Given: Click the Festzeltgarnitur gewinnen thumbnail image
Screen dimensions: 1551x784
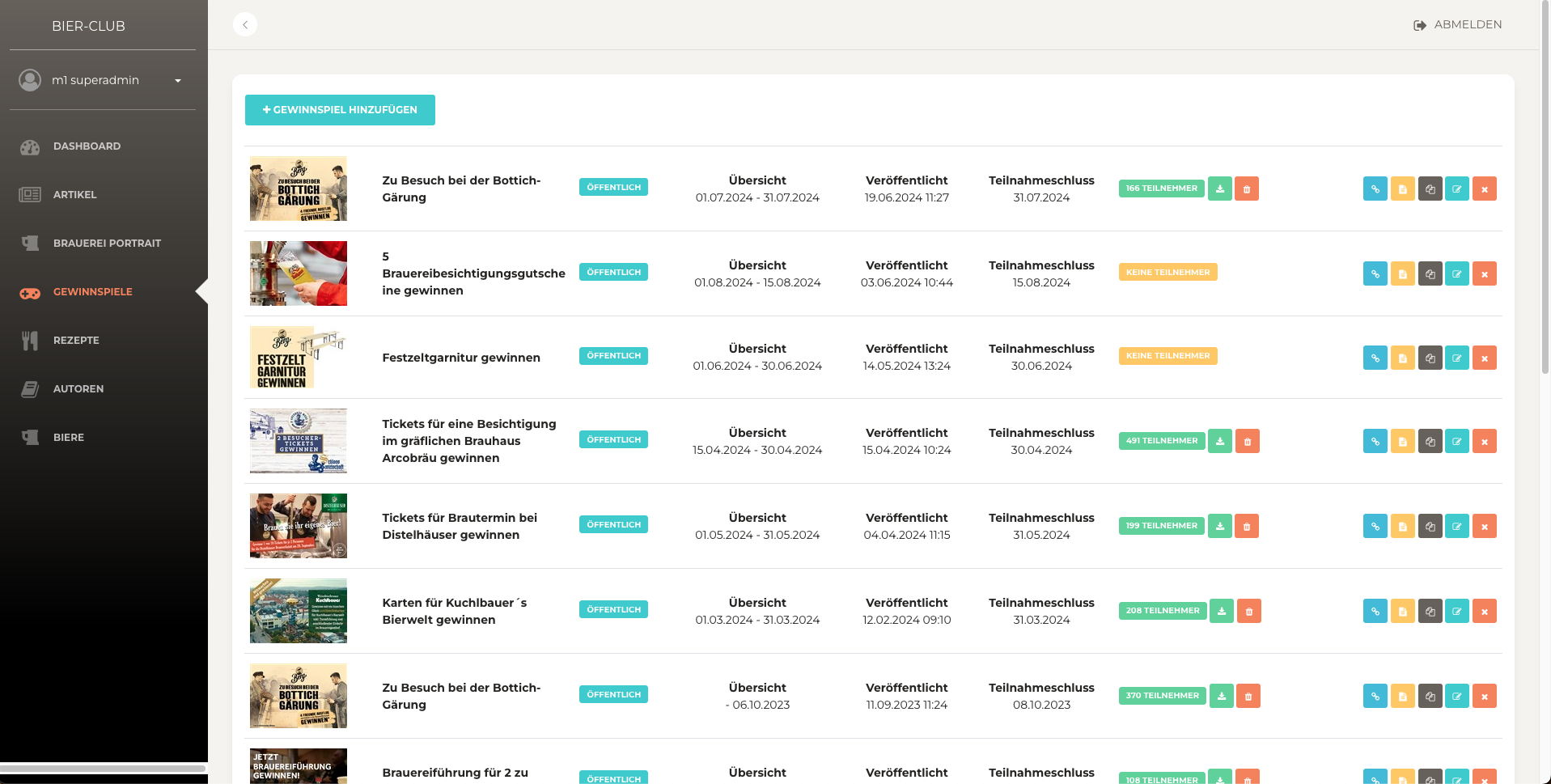Looking at the screenshot, I should point(298,358).
